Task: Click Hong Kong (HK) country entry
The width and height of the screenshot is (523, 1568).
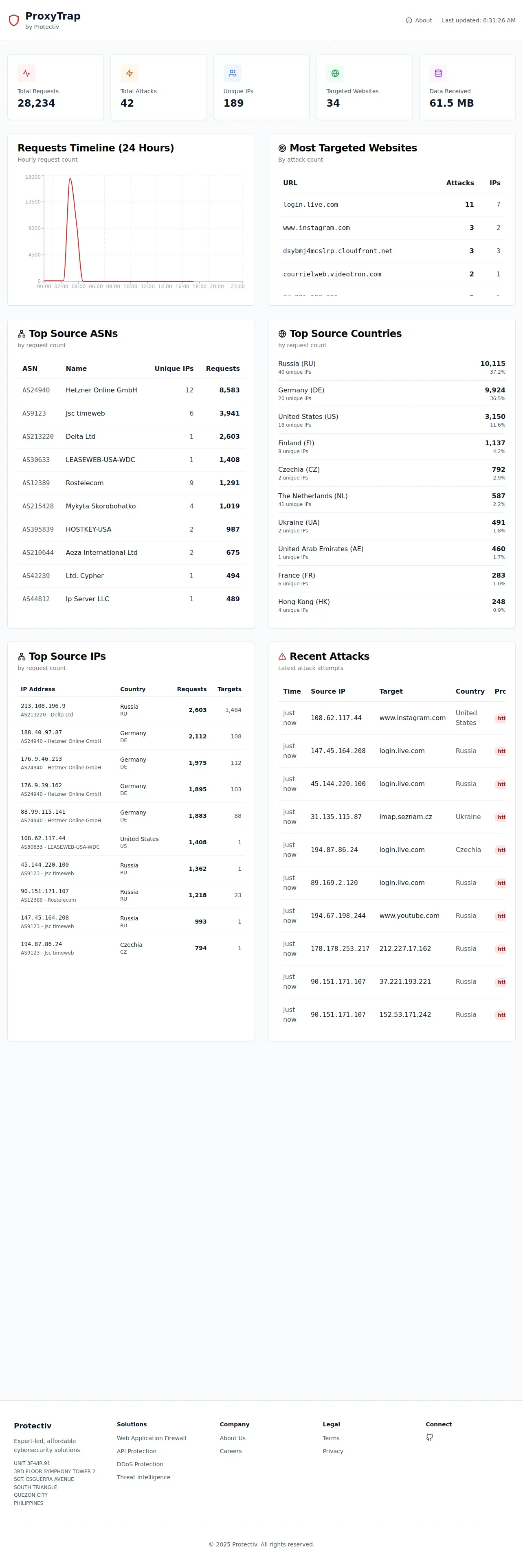Action: click(x=391, y=606)
